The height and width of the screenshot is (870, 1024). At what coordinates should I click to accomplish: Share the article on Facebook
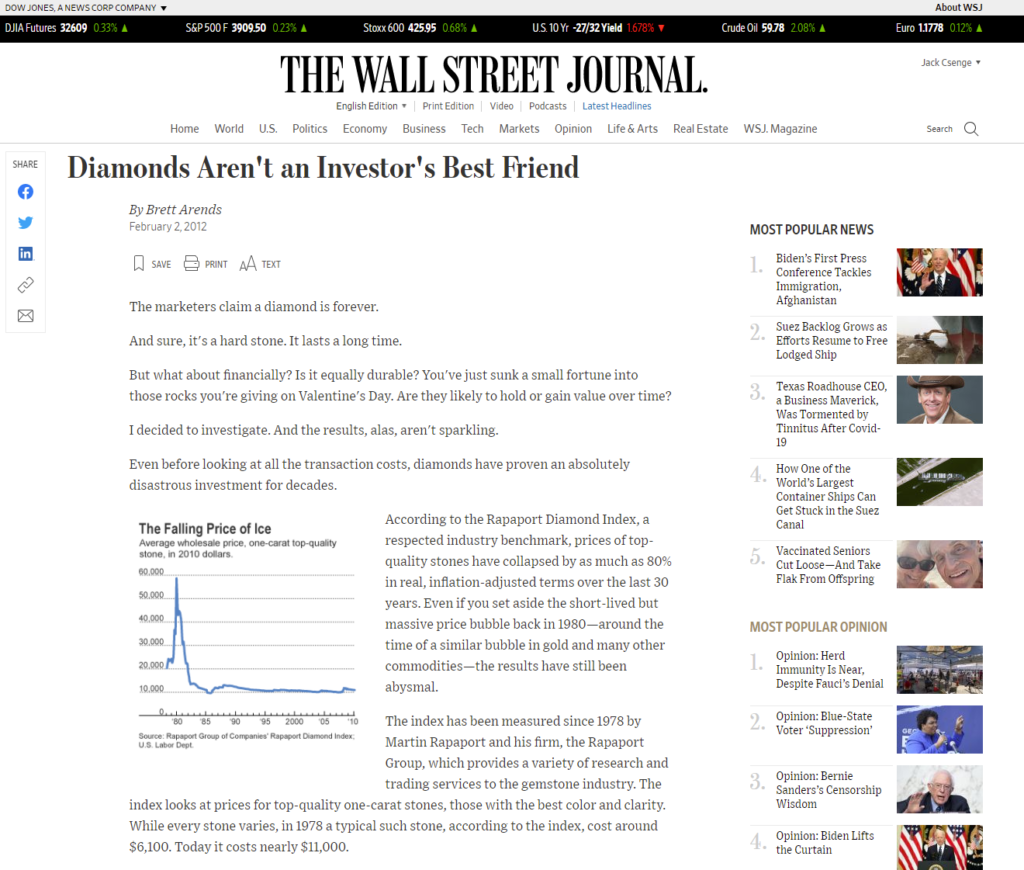[25, 191]
